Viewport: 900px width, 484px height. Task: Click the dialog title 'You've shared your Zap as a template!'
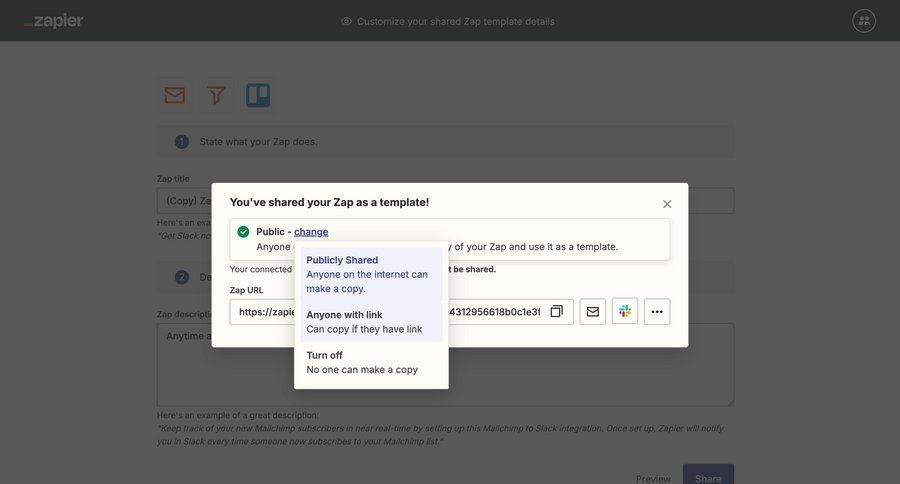coord(329,202)
